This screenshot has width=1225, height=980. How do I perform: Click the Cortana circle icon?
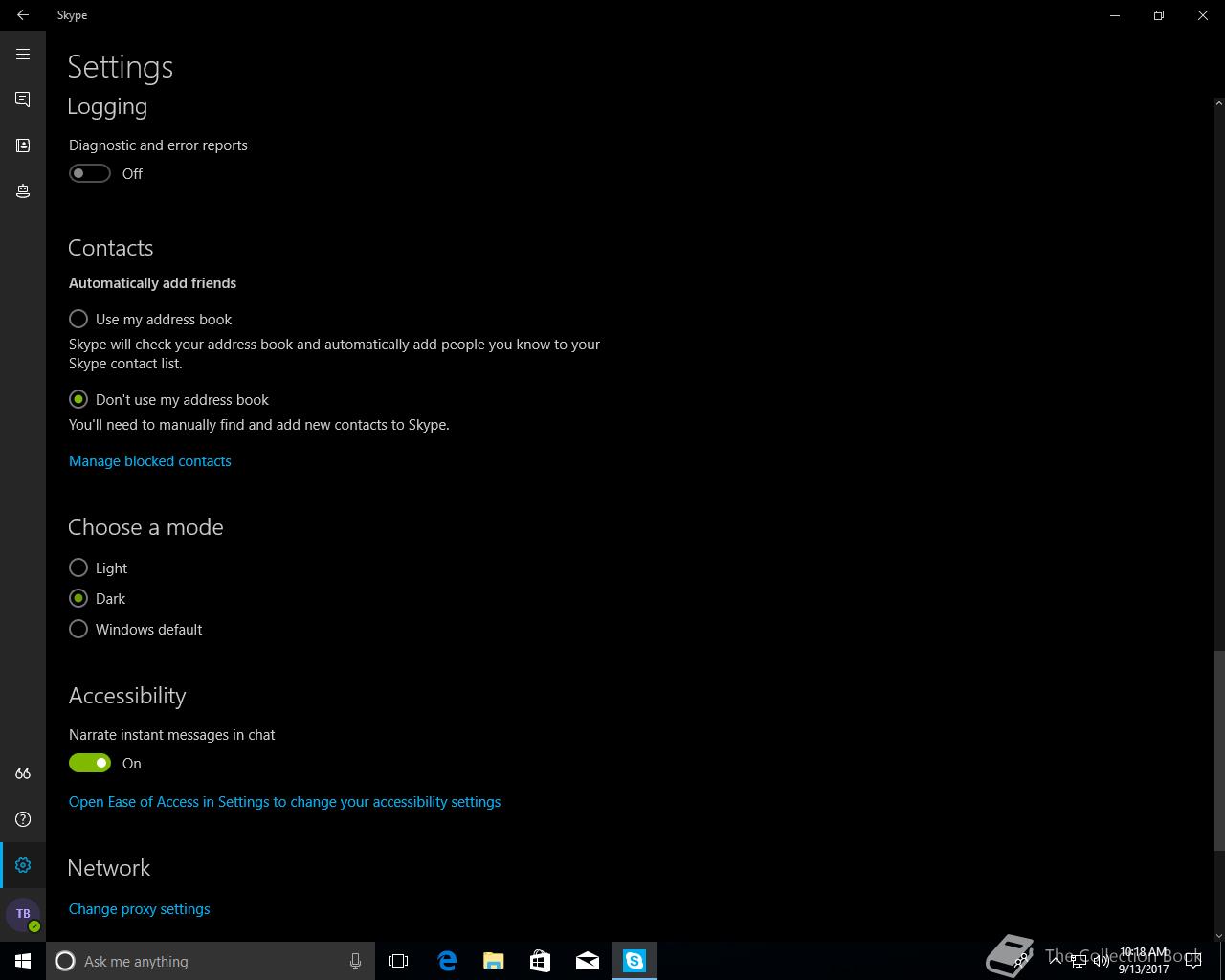click(65, 961)
